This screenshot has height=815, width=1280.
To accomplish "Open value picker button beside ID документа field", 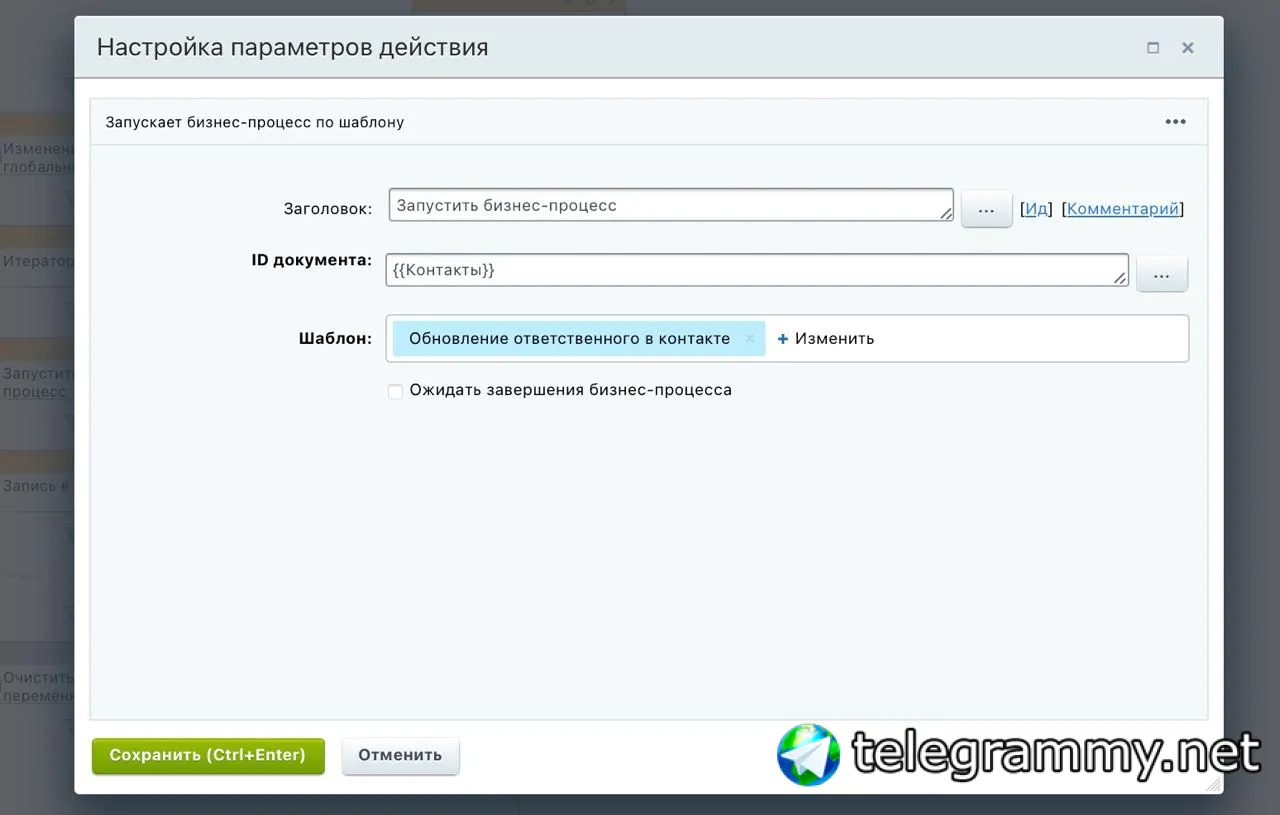I will click(1162, 274).
